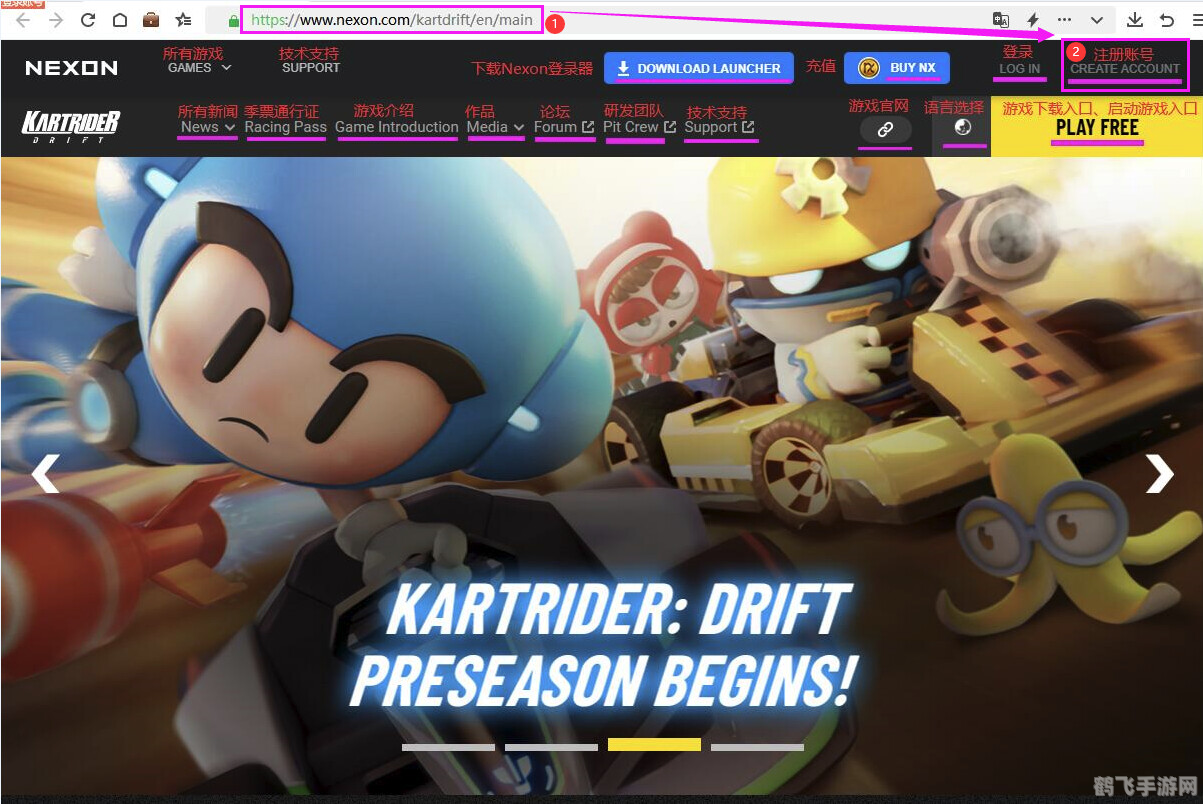Open the Racing Pass menu item

[x=285, y=127]
